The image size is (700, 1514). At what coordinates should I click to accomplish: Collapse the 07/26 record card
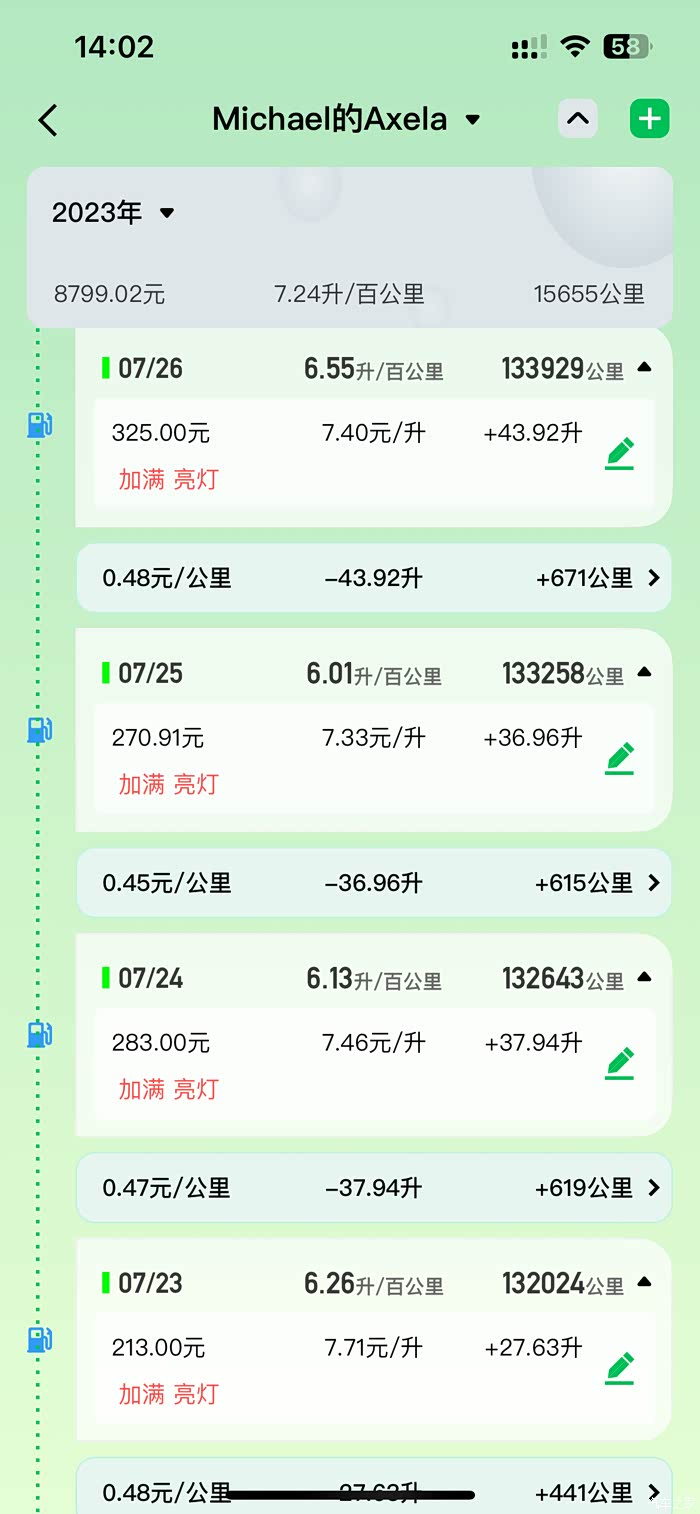pos(644,368)
